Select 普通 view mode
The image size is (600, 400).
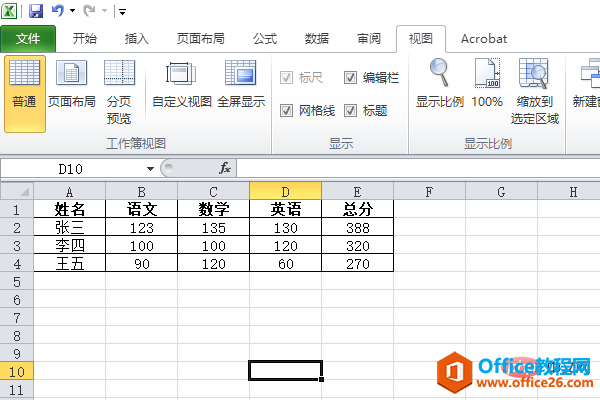pos(25,94)
